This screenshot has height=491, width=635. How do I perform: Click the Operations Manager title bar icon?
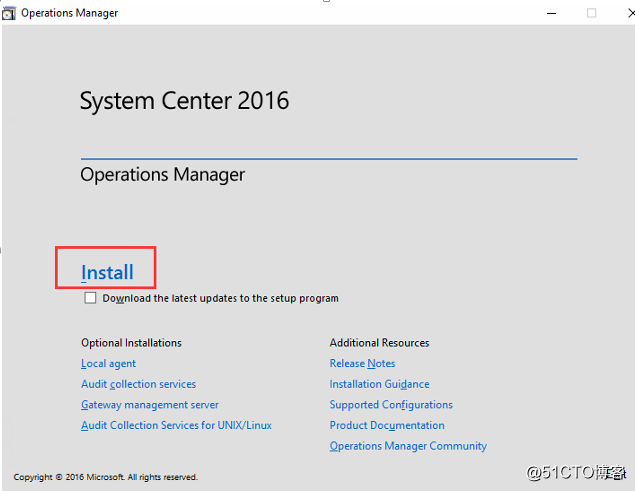coord(9,13)
